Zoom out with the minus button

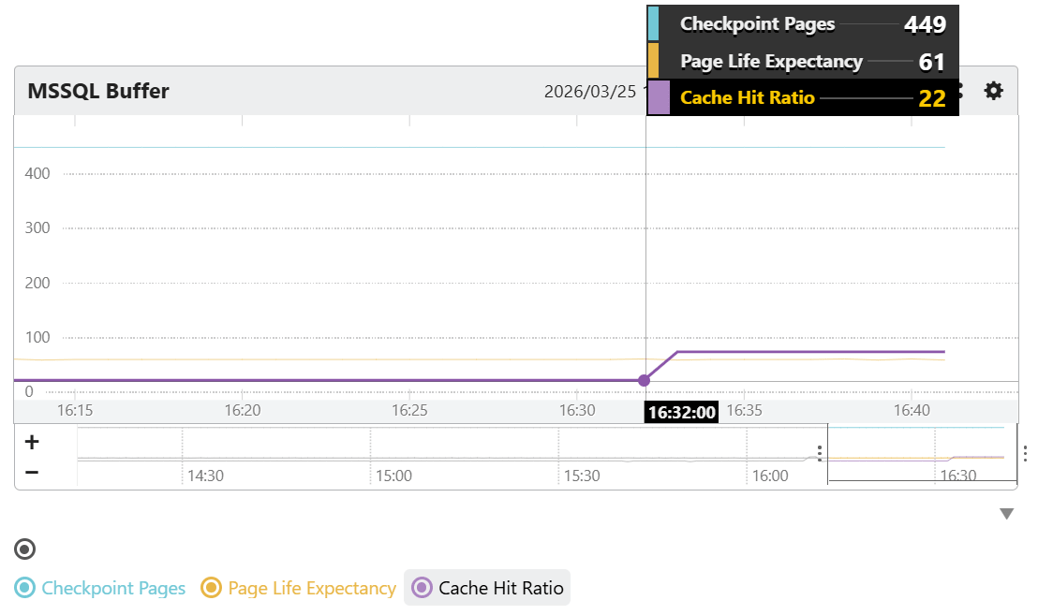tap(32, 472)
